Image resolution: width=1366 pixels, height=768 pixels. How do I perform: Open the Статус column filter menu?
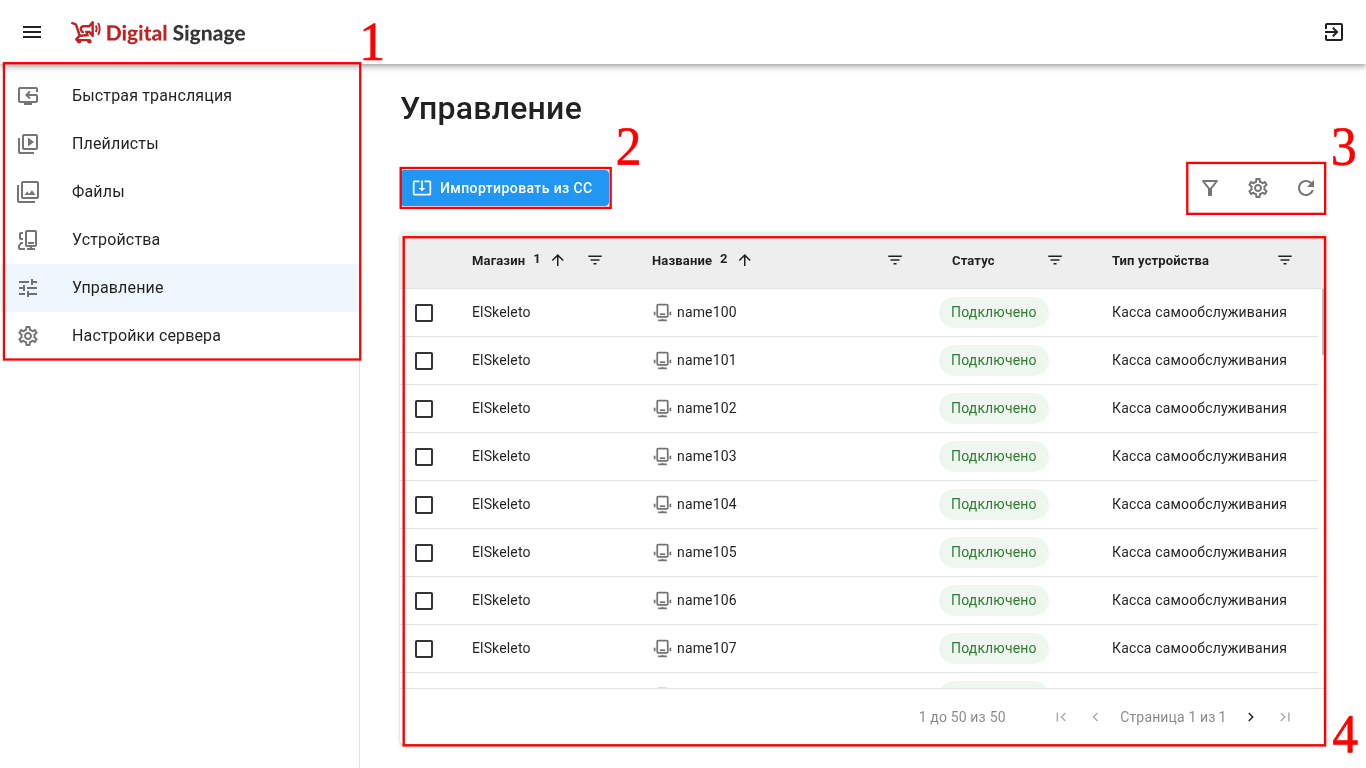[1055, 261]
